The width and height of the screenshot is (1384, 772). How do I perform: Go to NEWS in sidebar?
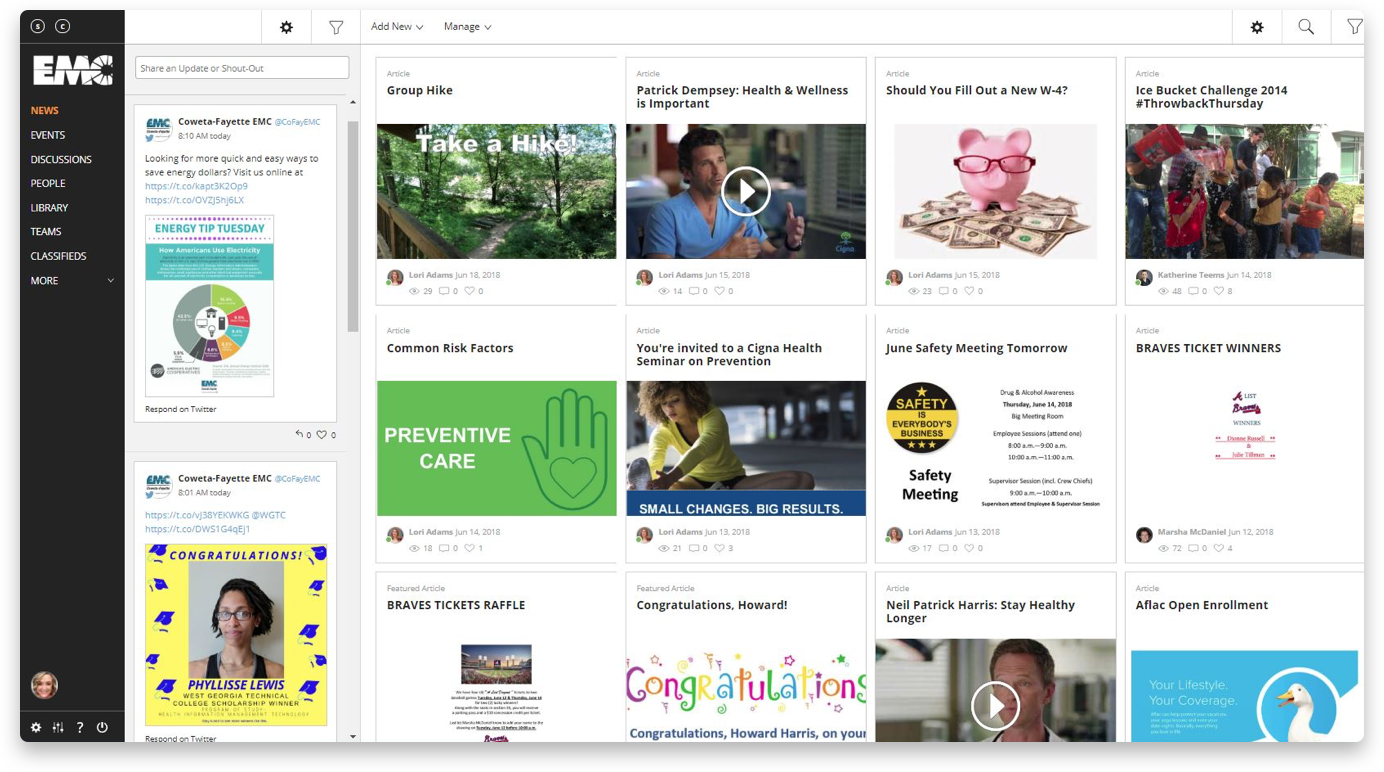tap(44, 111)
